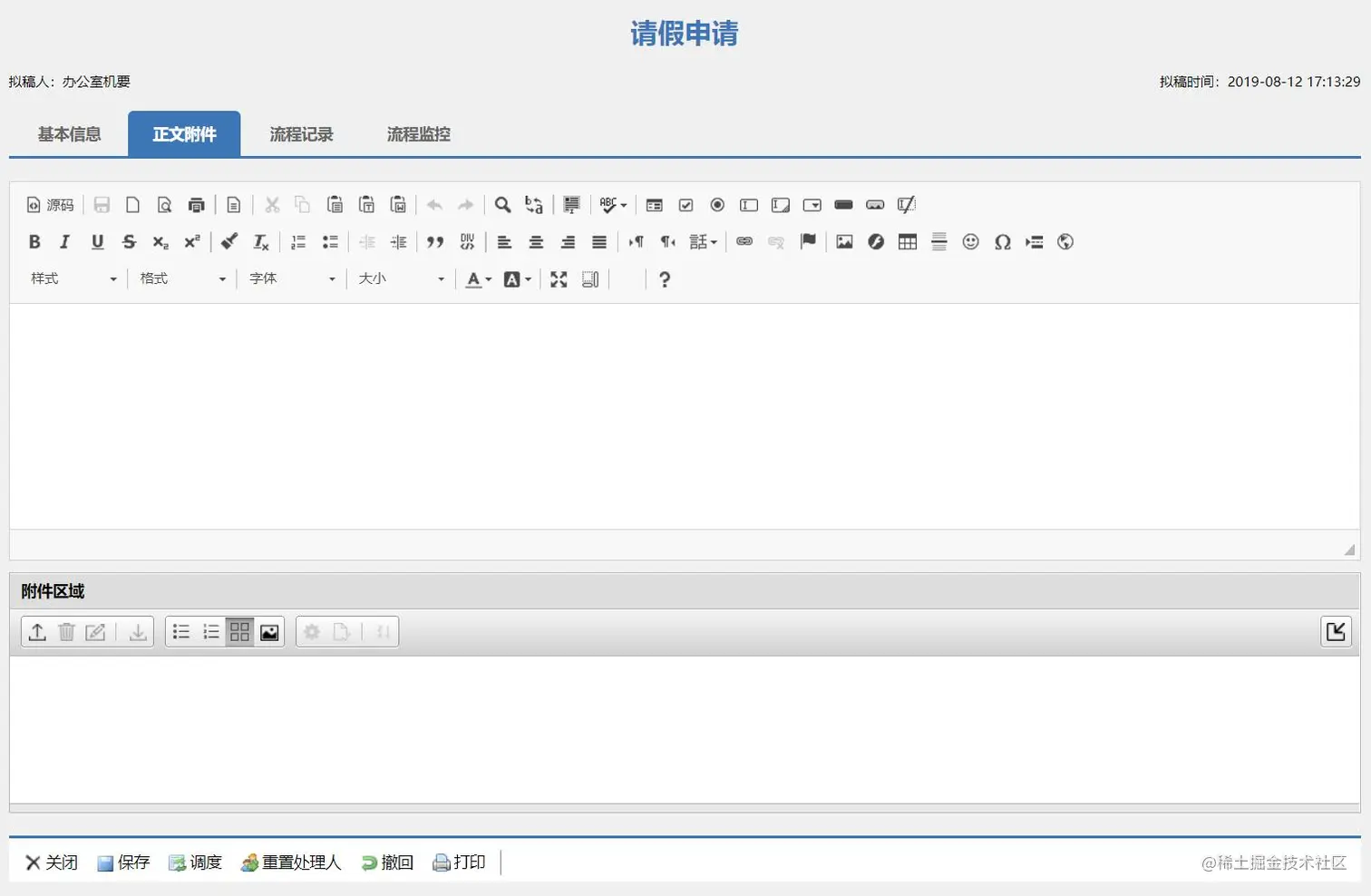Set text direction right-to-left

668,242
